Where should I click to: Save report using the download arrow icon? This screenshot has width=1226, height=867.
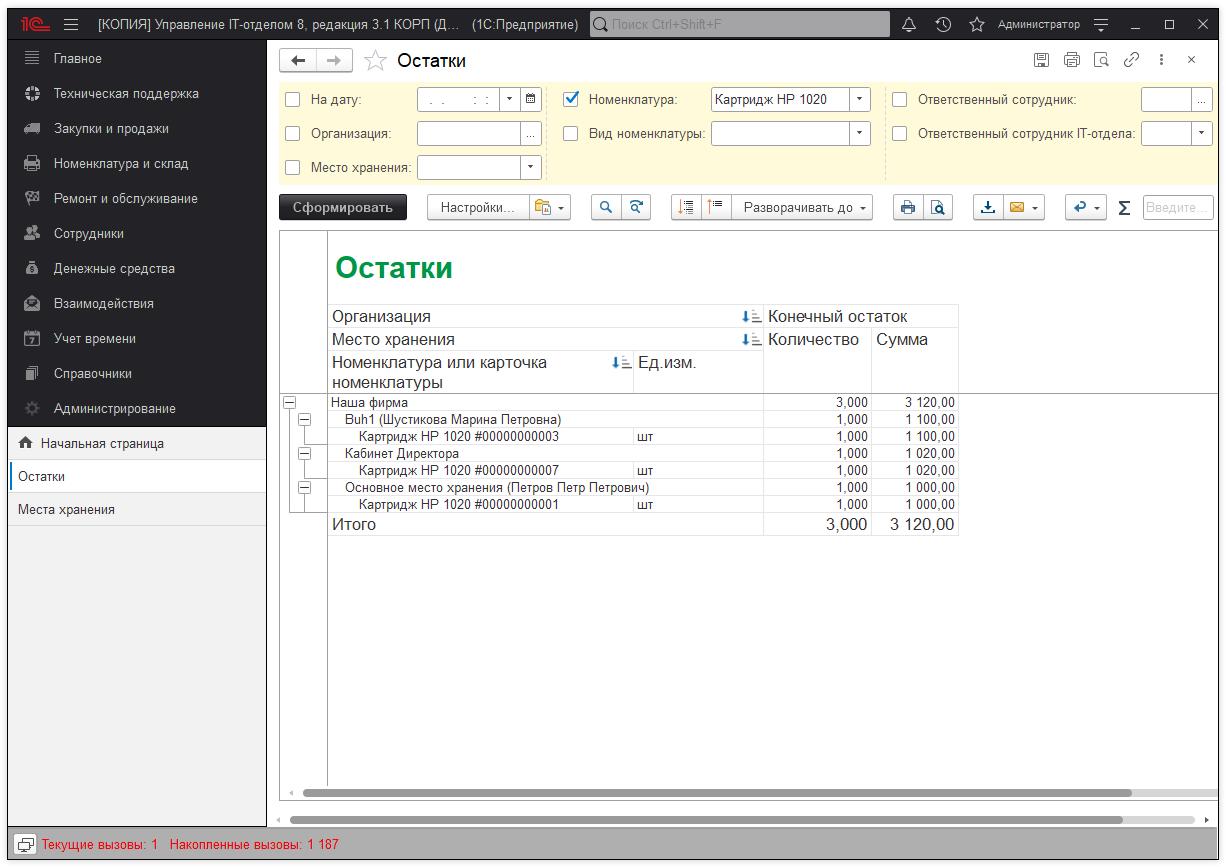988,207
